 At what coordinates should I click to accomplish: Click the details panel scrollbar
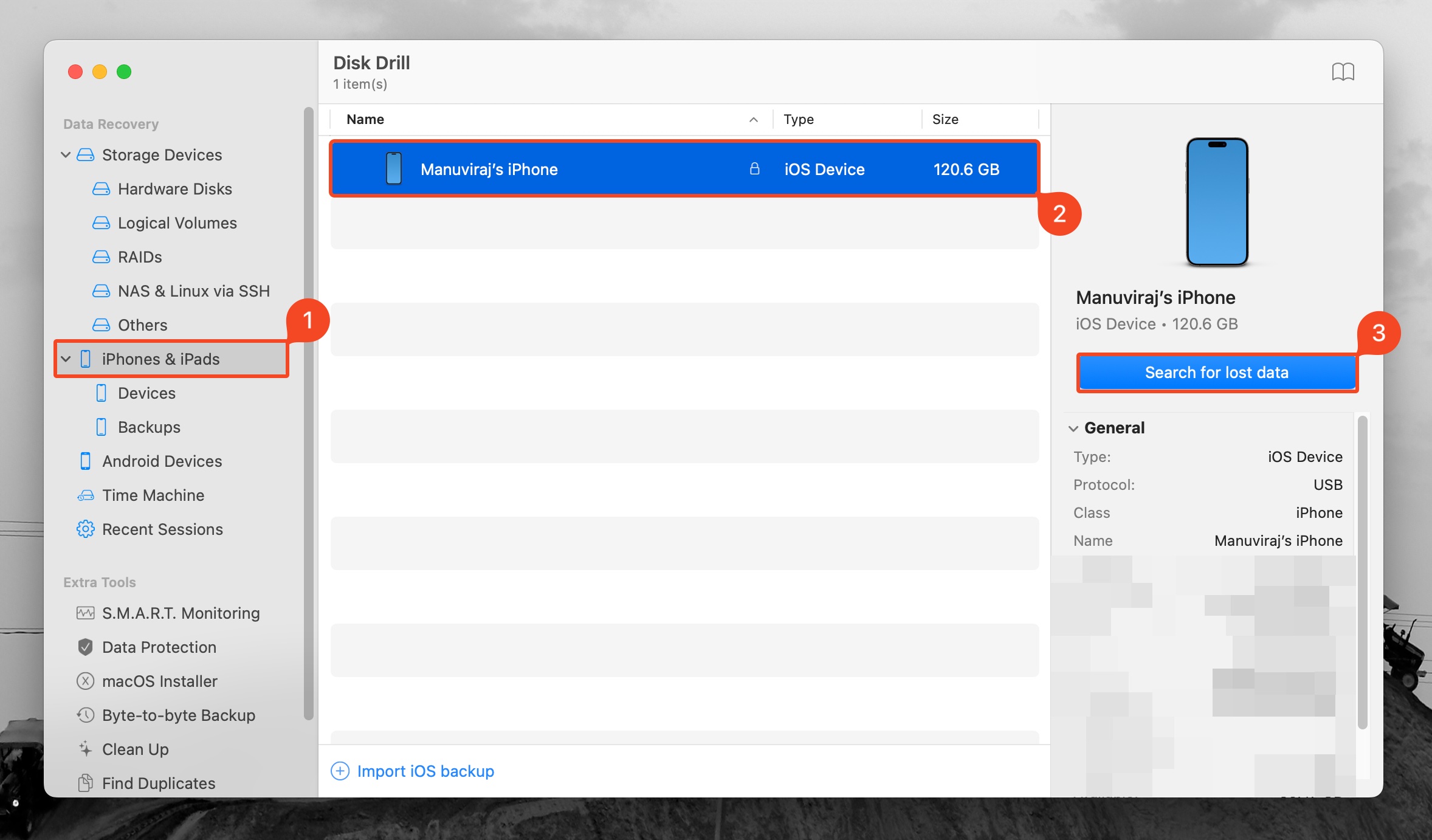tap(1362, 571)
